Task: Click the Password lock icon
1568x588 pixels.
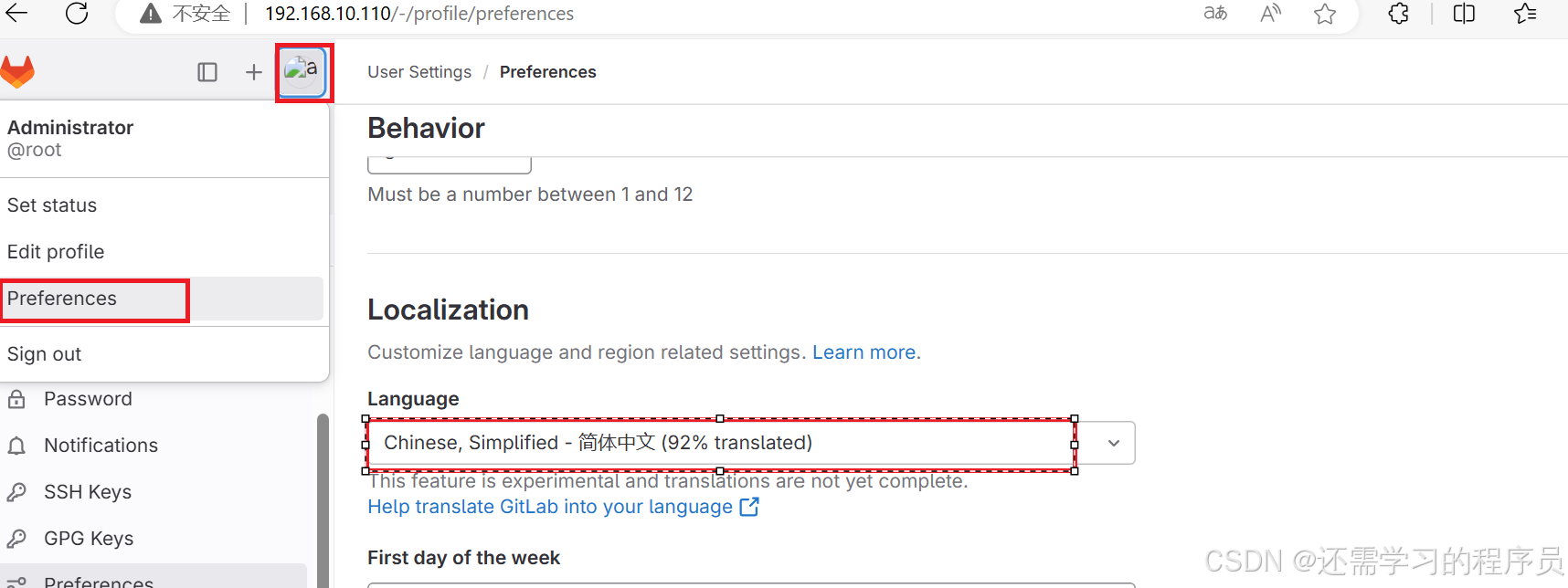Action: (x=16, y=399)
